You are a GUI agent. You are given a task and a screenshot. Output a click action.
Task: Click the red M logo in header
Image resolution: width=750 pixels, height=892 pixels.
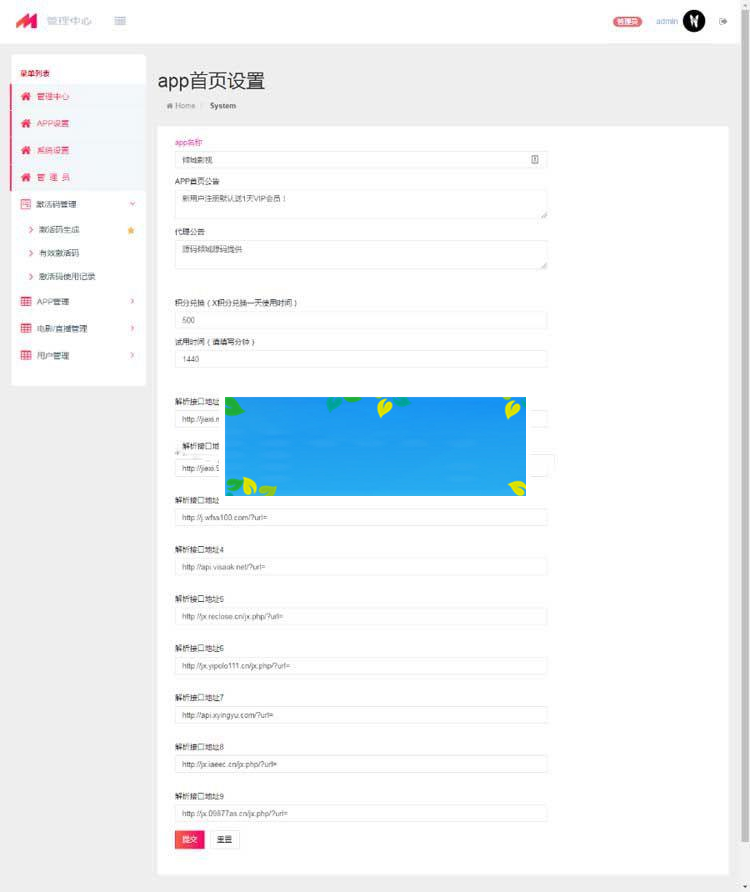pyautogui.click(x=26, y=21)
